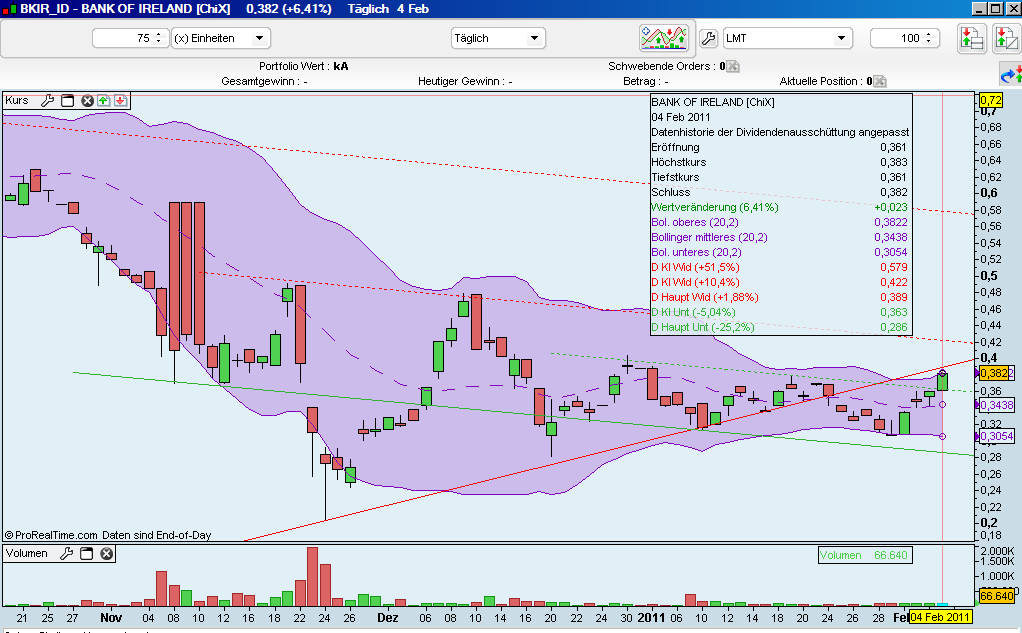
Task: Close the Kurs price panel
Action: click(x=87, y=100)
